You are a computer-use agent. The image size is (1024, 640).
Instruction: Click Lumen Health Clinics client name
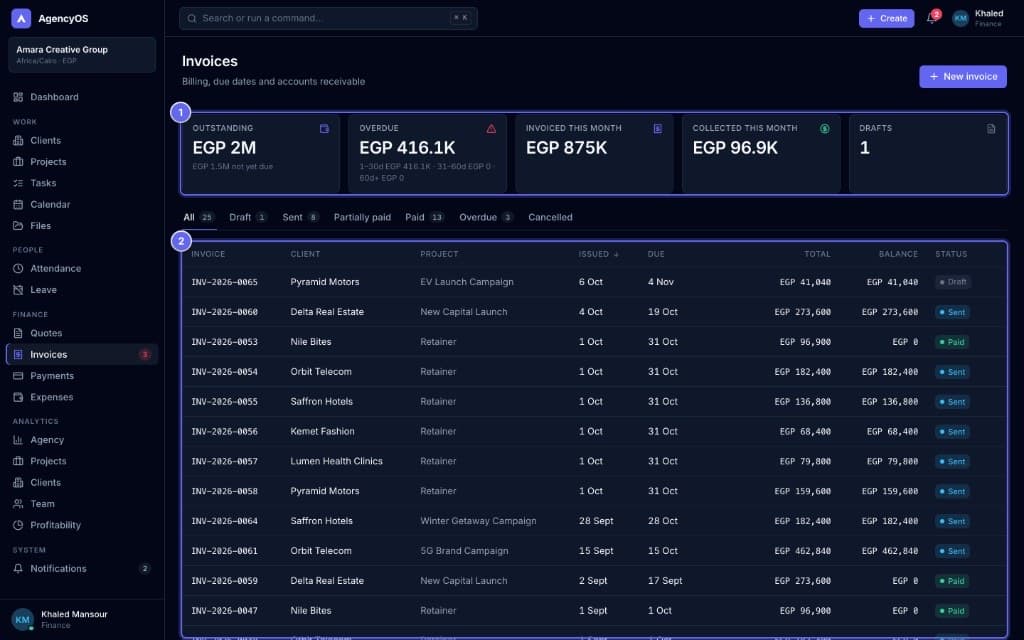pos(336,461)
